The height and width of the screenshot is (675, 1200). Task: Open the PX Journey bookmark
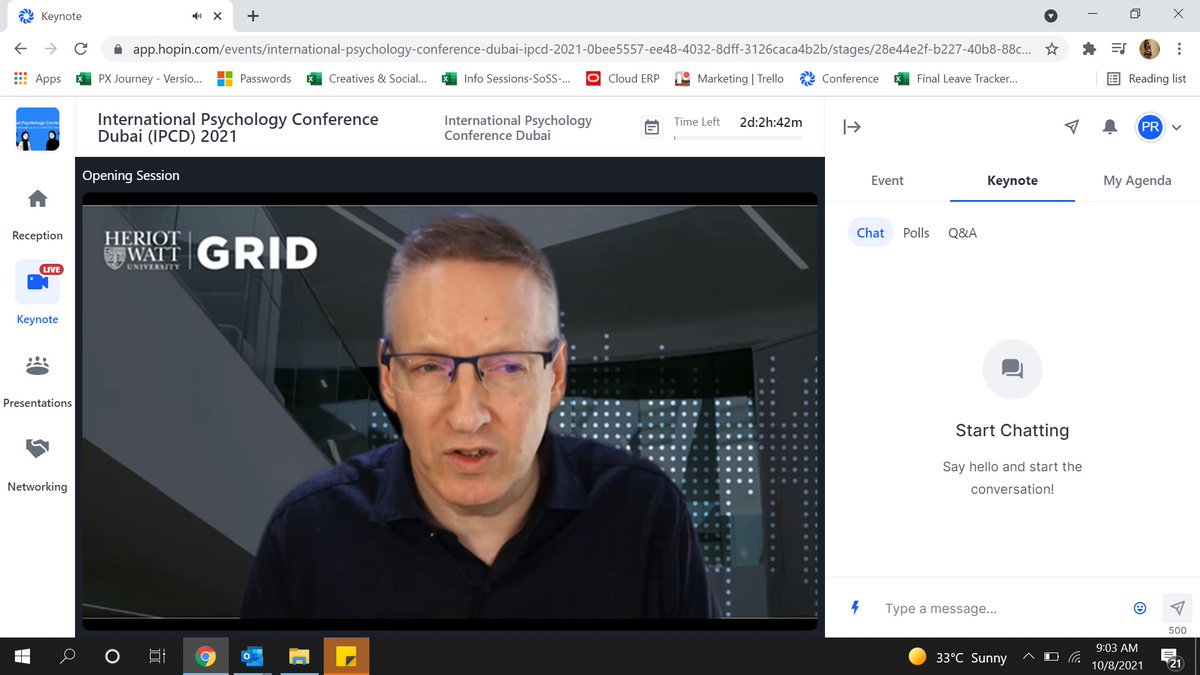[x=139, y=78]
